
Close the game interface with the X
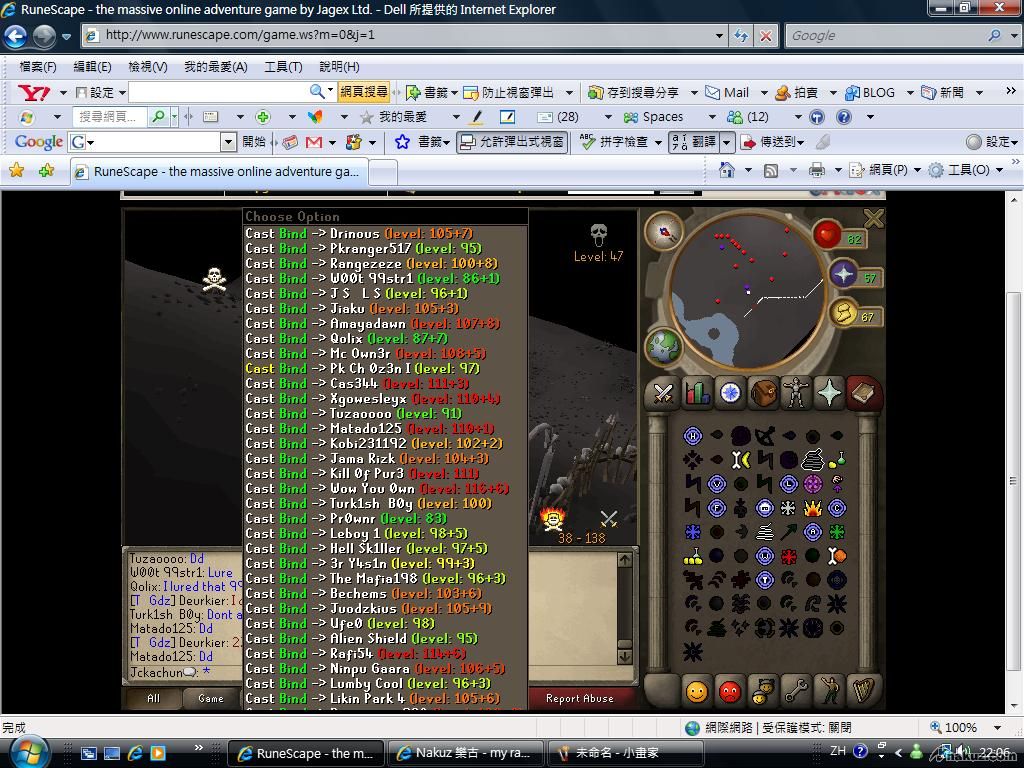click(874, 219)
